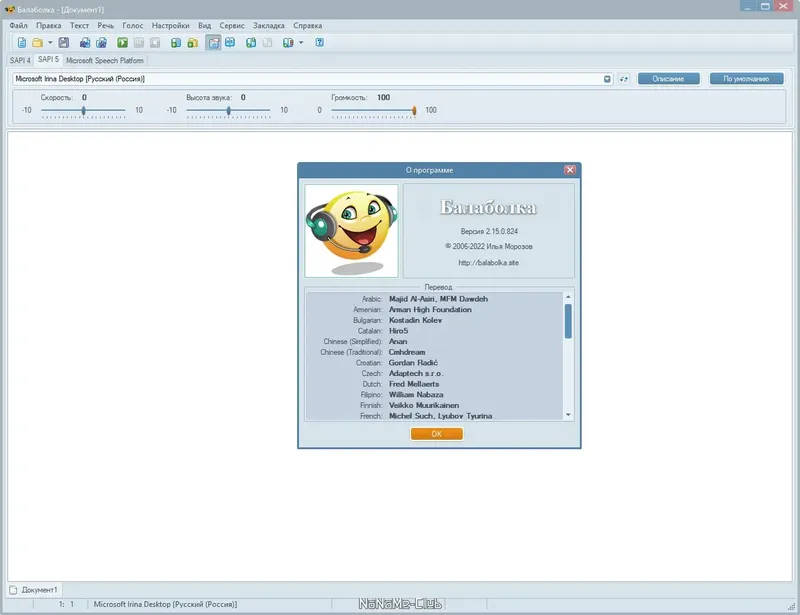
Task: Click the Описание button
Action: tap(668, 79)
